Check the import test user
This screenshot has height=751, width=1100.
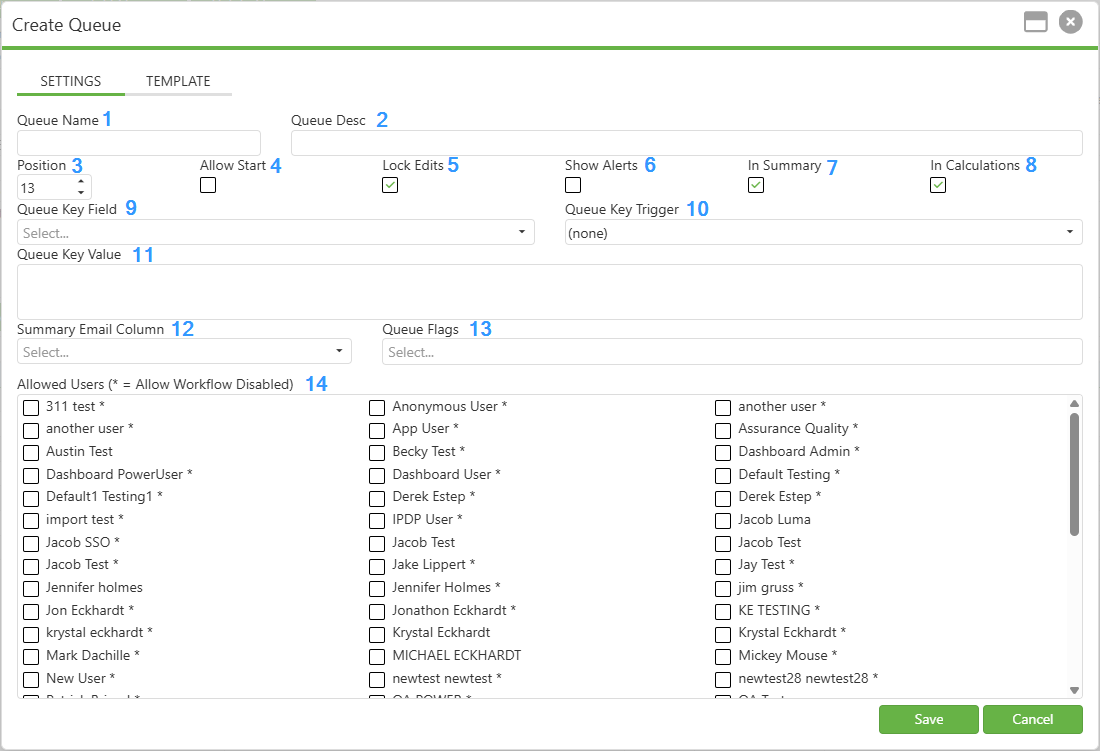31,520
